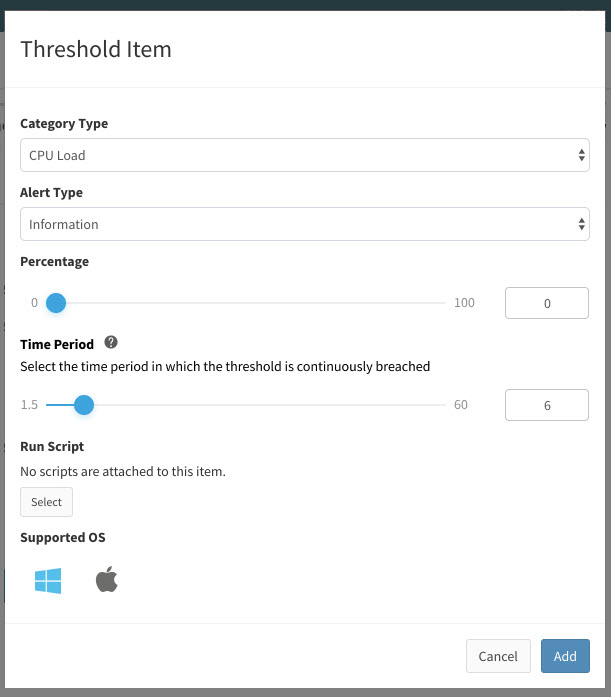Click the Category Type field label
The height and width of the screenshot is (697, 611).
(x=64, y=124)
